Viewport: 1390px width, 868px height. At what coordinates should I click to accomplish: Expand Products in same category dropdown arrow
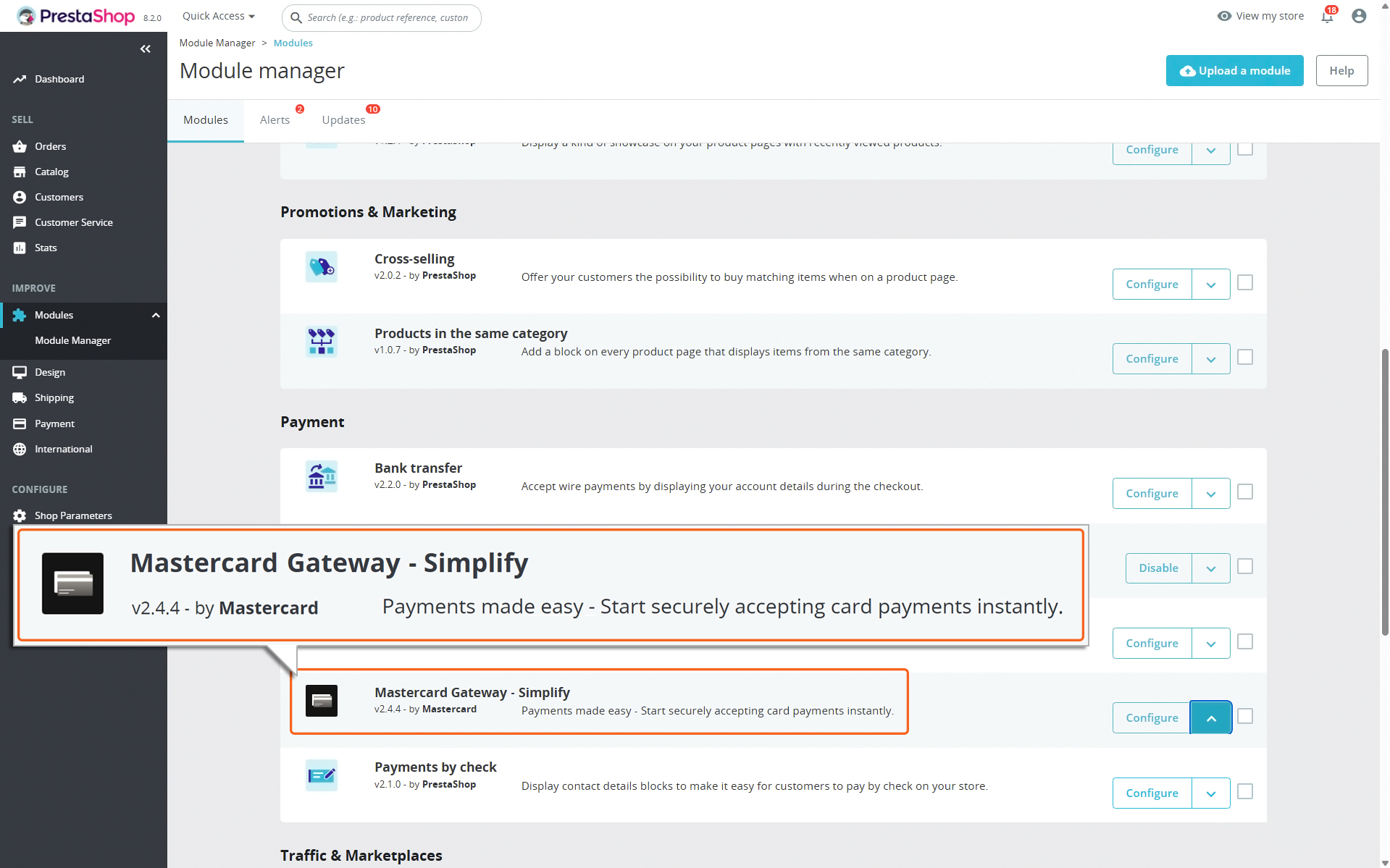1211,359
